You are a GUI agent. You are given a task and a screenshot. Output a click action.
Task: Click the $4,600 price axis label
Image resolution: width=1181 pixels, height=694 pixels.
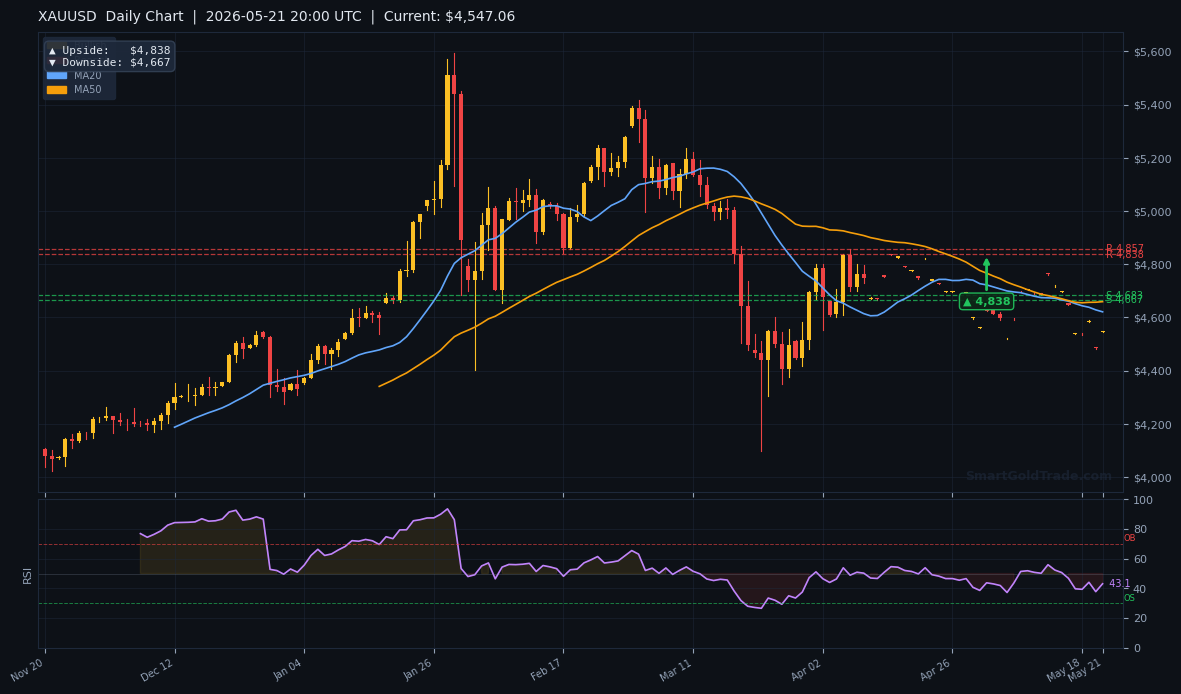(x=1152, y=318)
